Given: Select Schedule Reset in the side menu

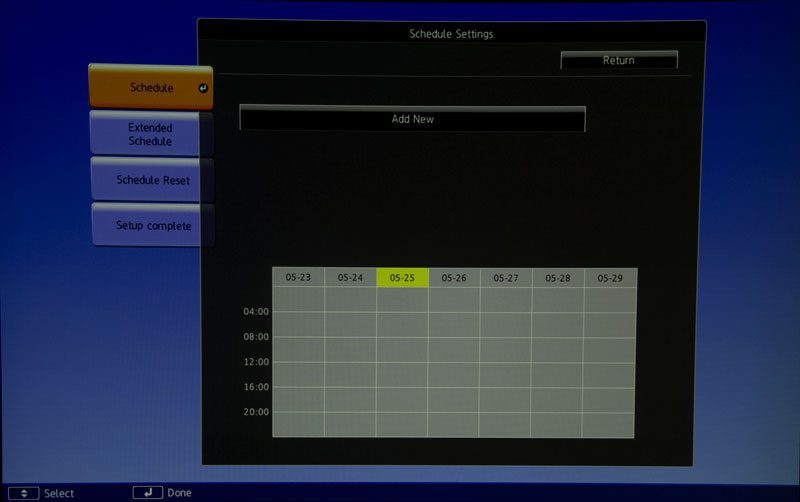Looking at the screenshot, I should click(152, 180).
